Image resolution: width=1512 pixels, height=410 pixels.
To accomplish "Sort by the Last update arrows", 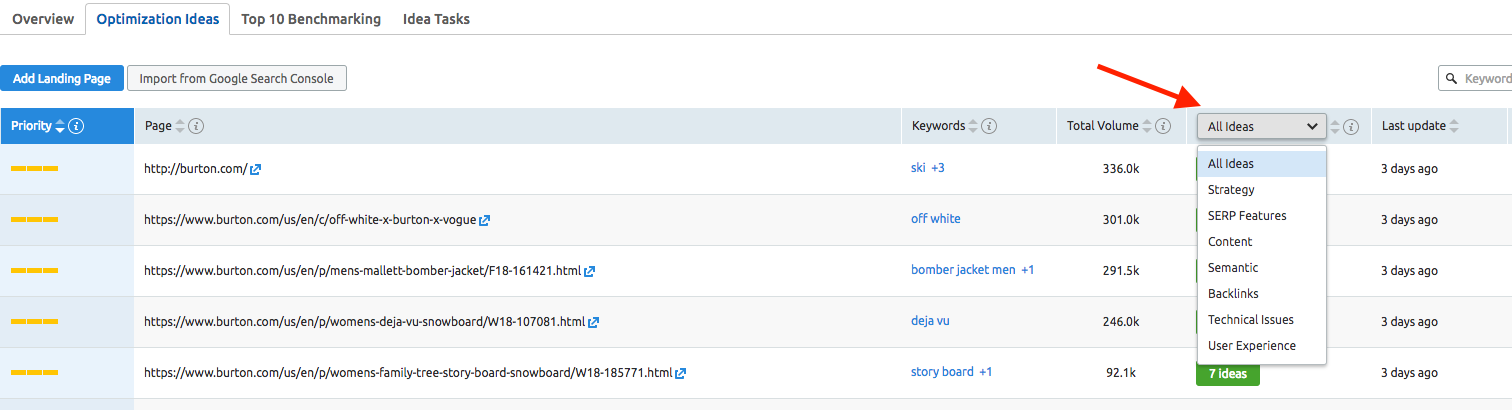I will click(1454, 127).
